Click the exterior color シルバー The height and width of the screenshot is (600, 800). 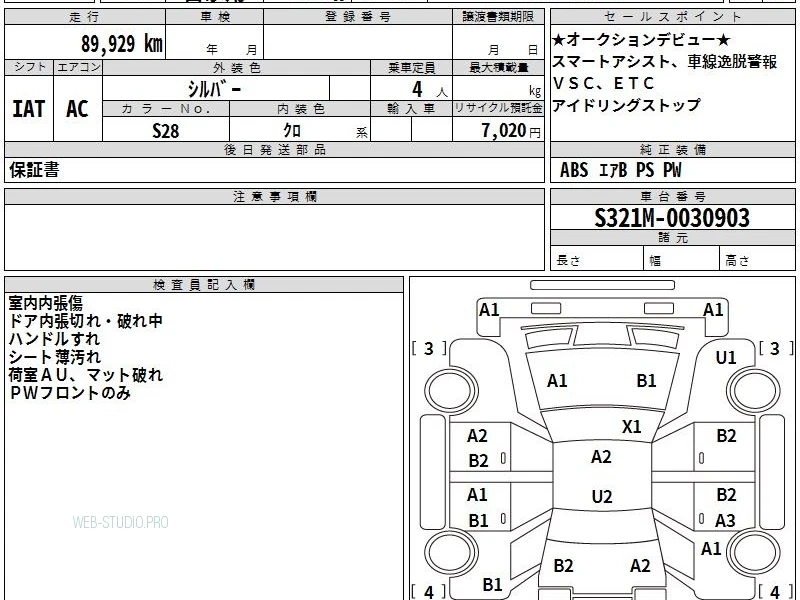(x=214, y=89)
